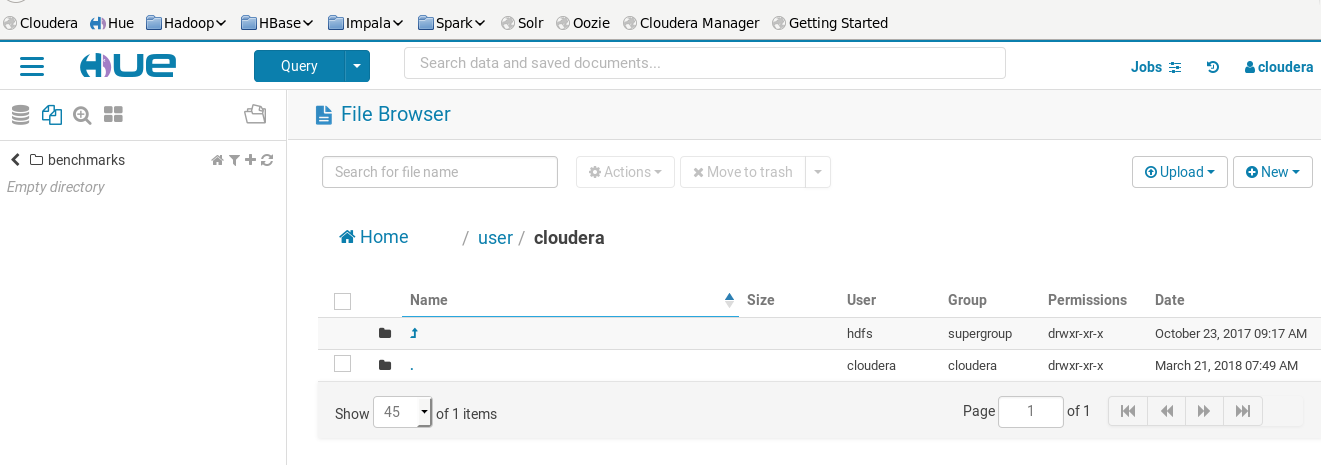This screenshot has width=1321, height=465.
Task: Click the filter icon next to benchmarks
Action: click(x=234, y=160)
